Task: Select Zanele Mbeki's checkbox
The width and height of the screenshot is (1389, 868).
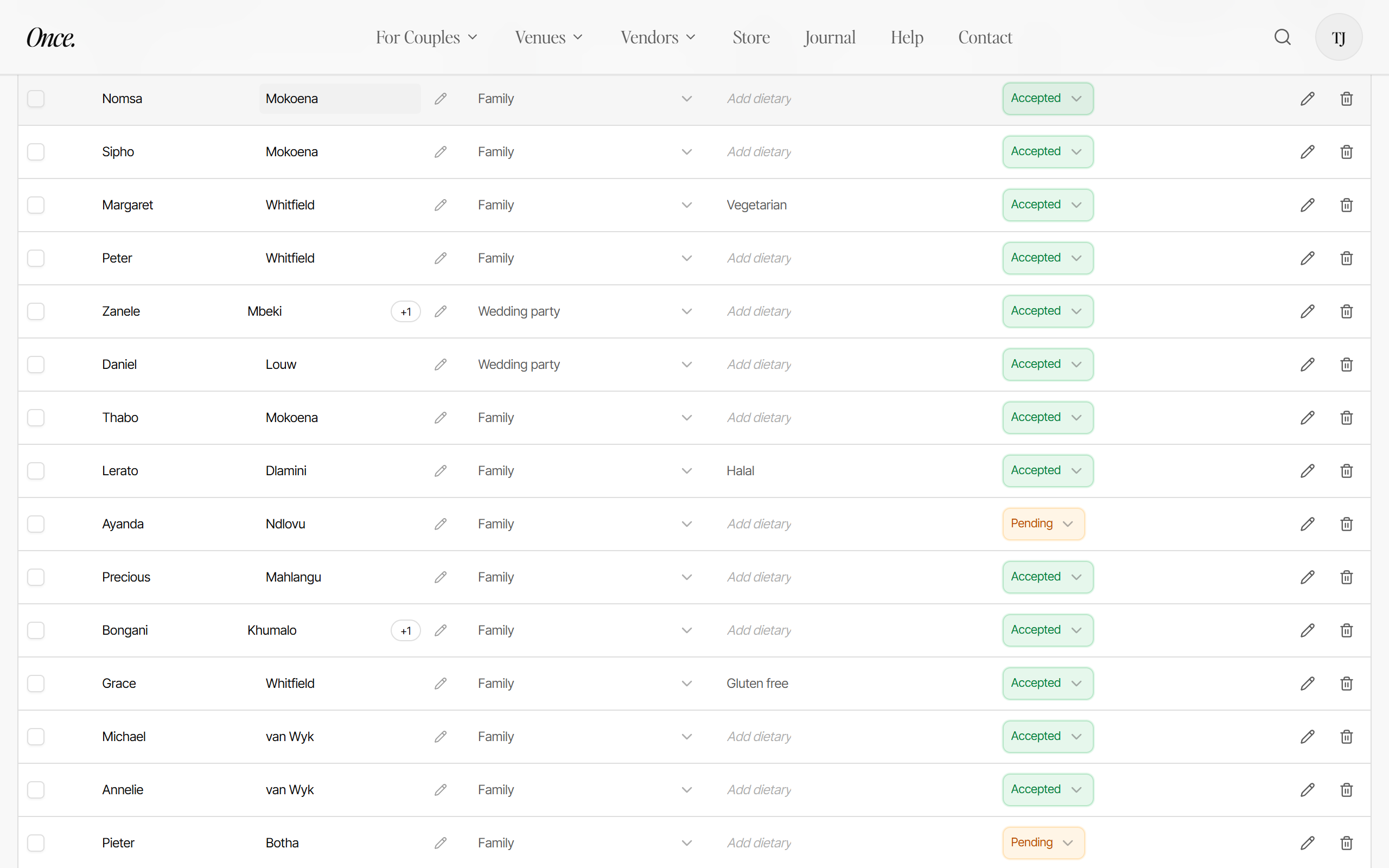Action: point(36,311)
